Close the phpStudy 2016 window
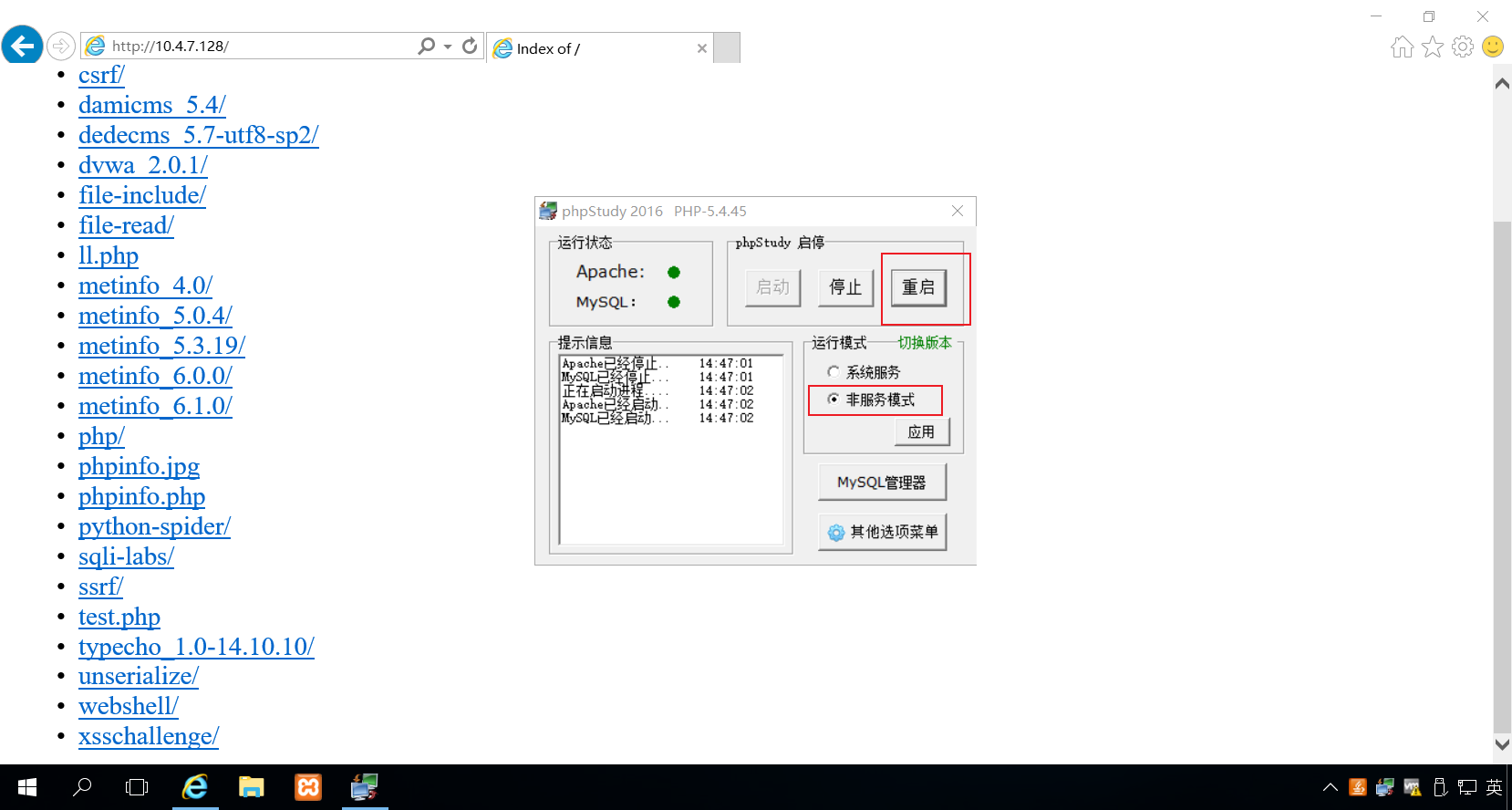 [x=958, y=211]
